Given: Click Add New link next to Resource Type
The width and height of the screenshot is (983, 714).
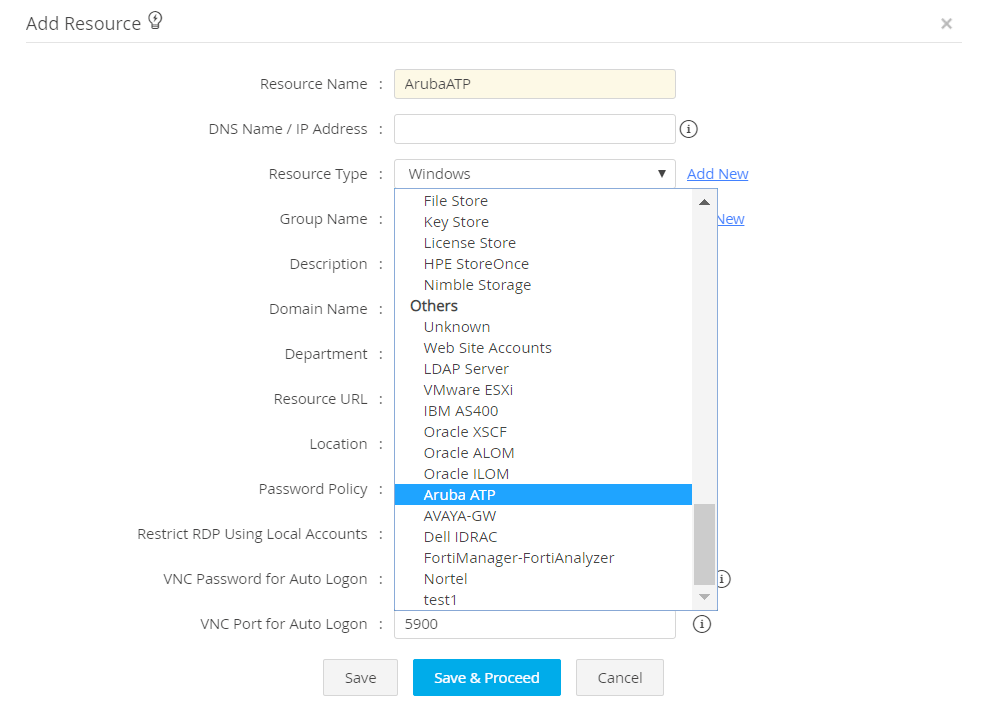Looking at the screenshot, I should pyautogui.click(x=717, y=174).
